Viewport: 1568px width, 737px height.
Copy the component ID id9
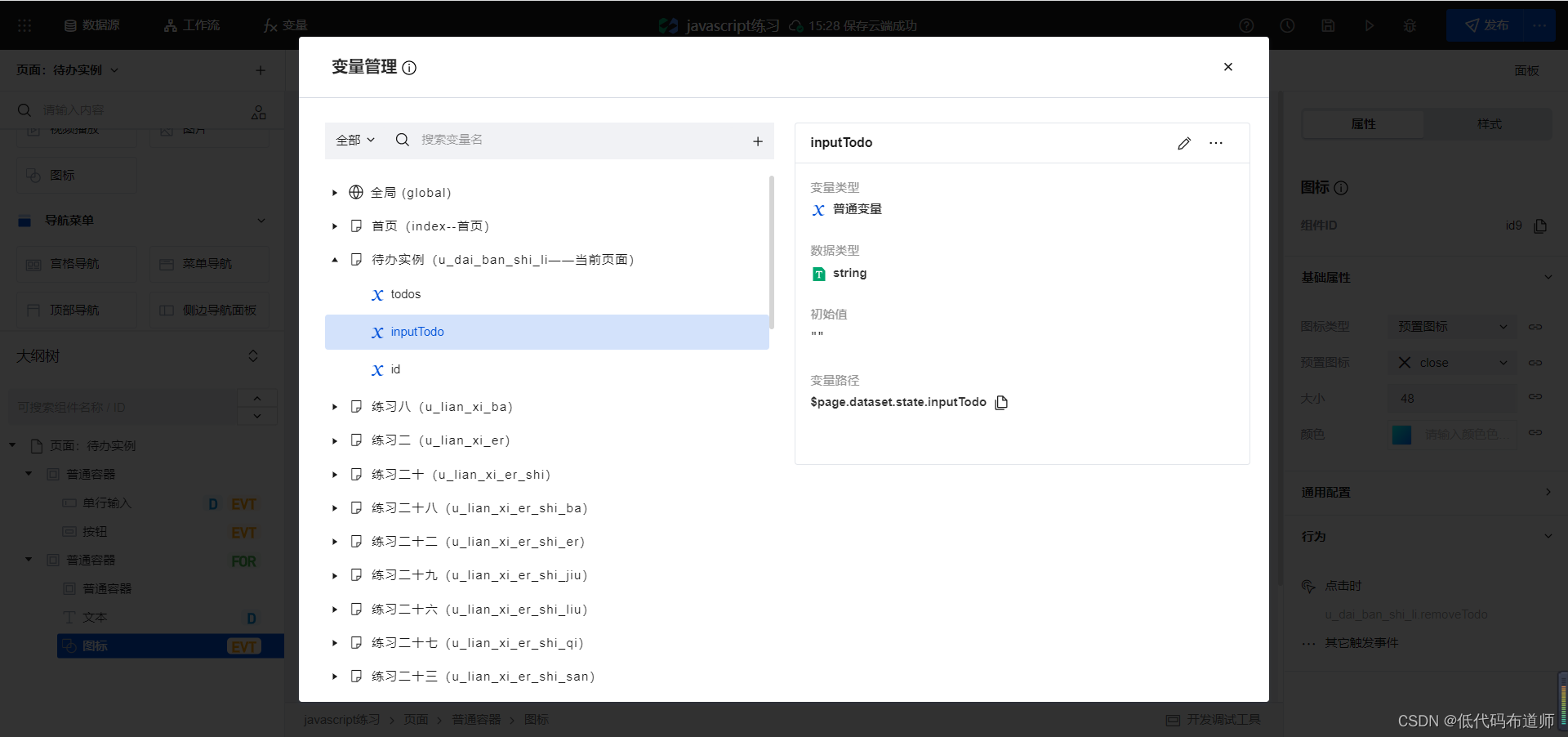tap(1540, 226)
